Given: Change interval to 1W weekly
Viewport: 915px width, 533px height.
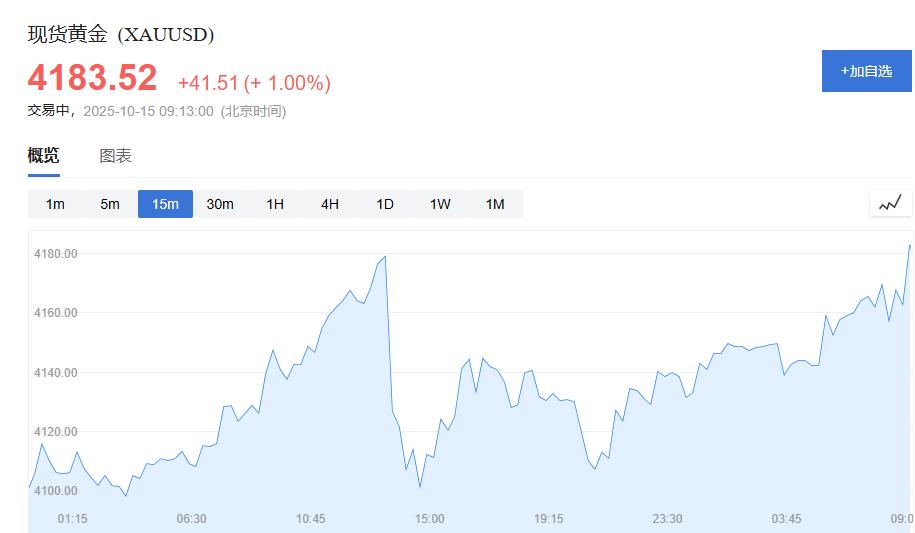Looking at the screenshot, I should point(440,204).
